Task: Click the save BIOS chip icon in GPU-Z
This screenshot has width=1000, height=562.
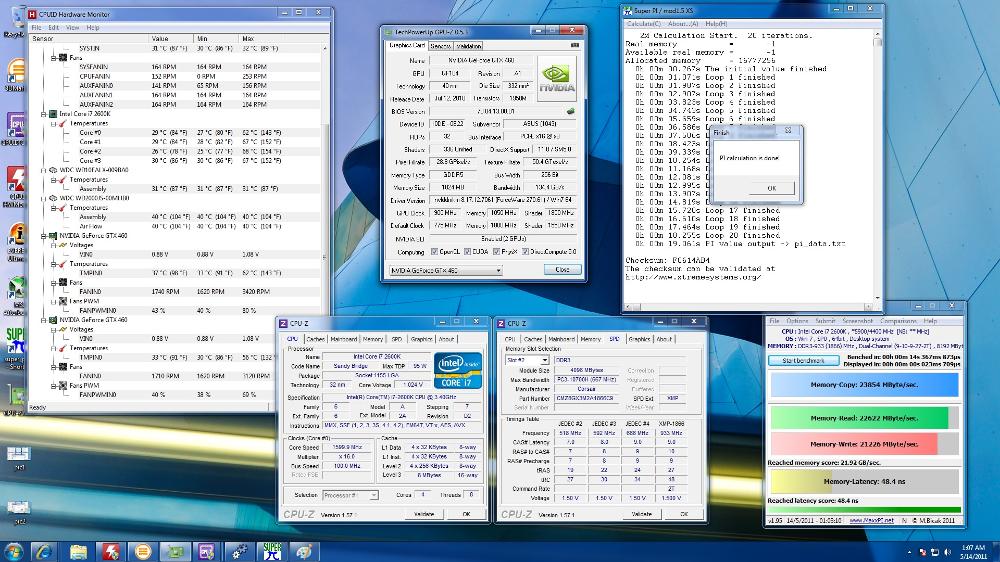Action: tap(570, 111)
